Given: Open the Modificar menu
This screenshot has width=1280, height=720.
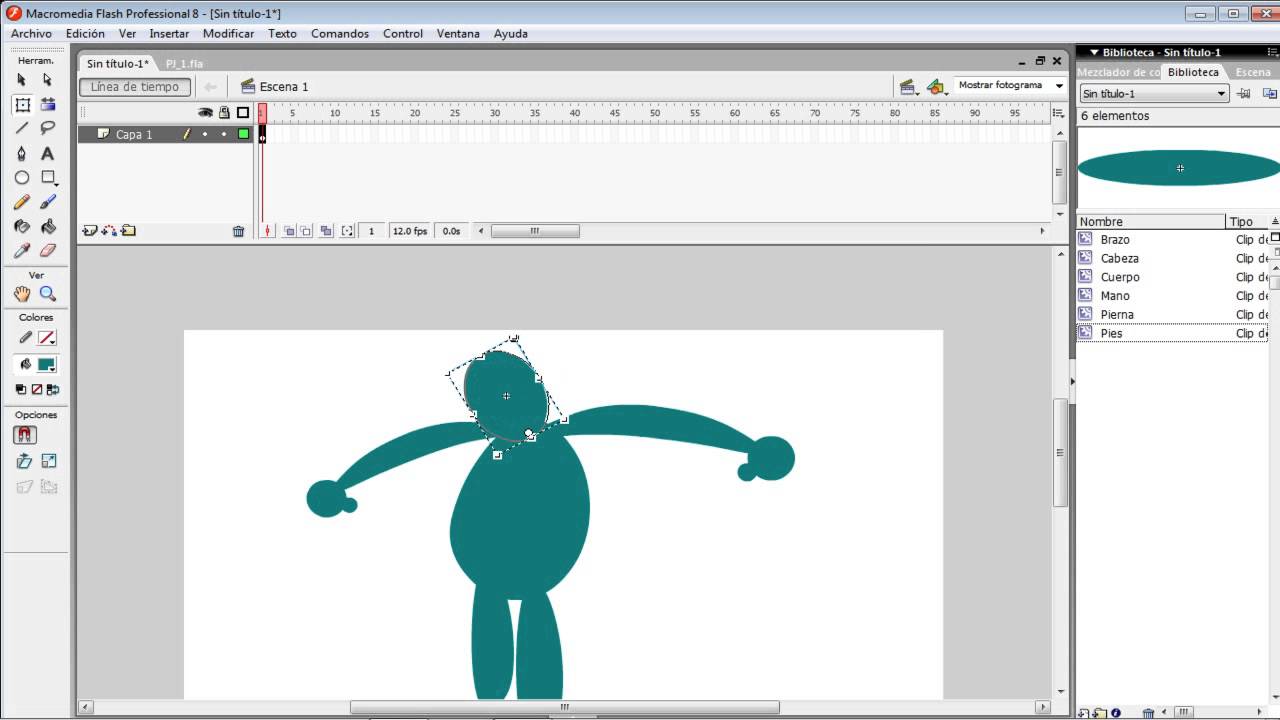Looking at the screenshot, I should tap(228, 33).
